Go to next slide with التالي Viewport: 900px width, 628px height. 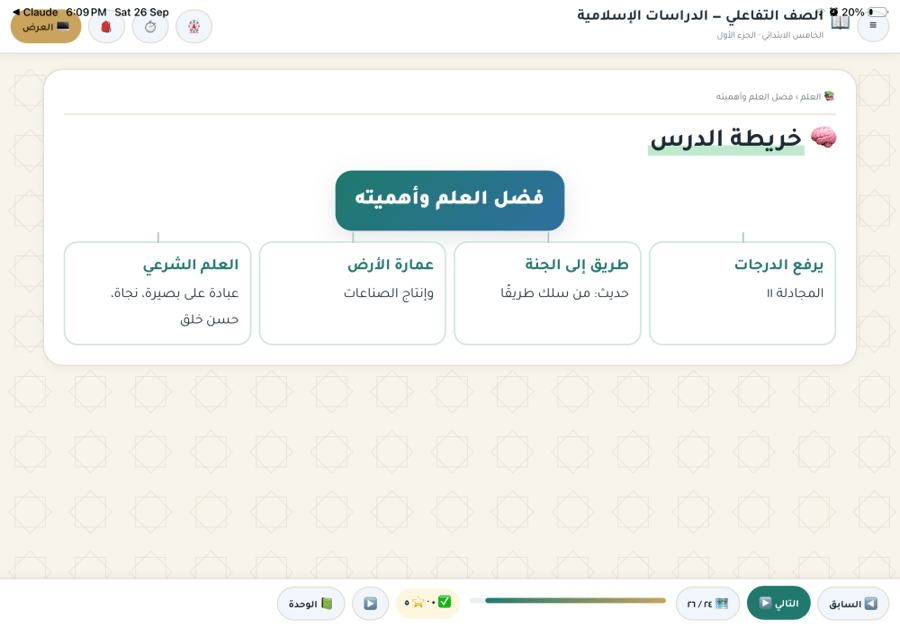click(x=778, y=603)
